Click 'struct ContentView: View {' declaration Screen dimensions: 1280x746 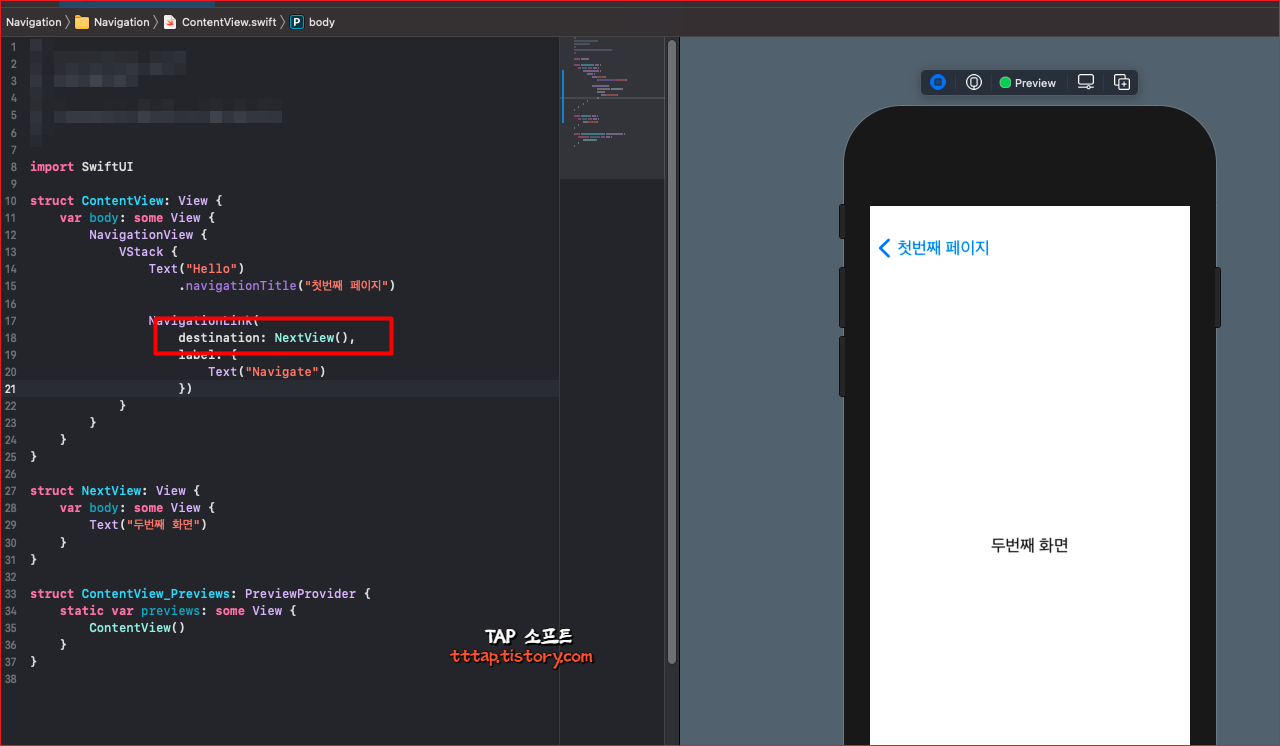[126, 201]
